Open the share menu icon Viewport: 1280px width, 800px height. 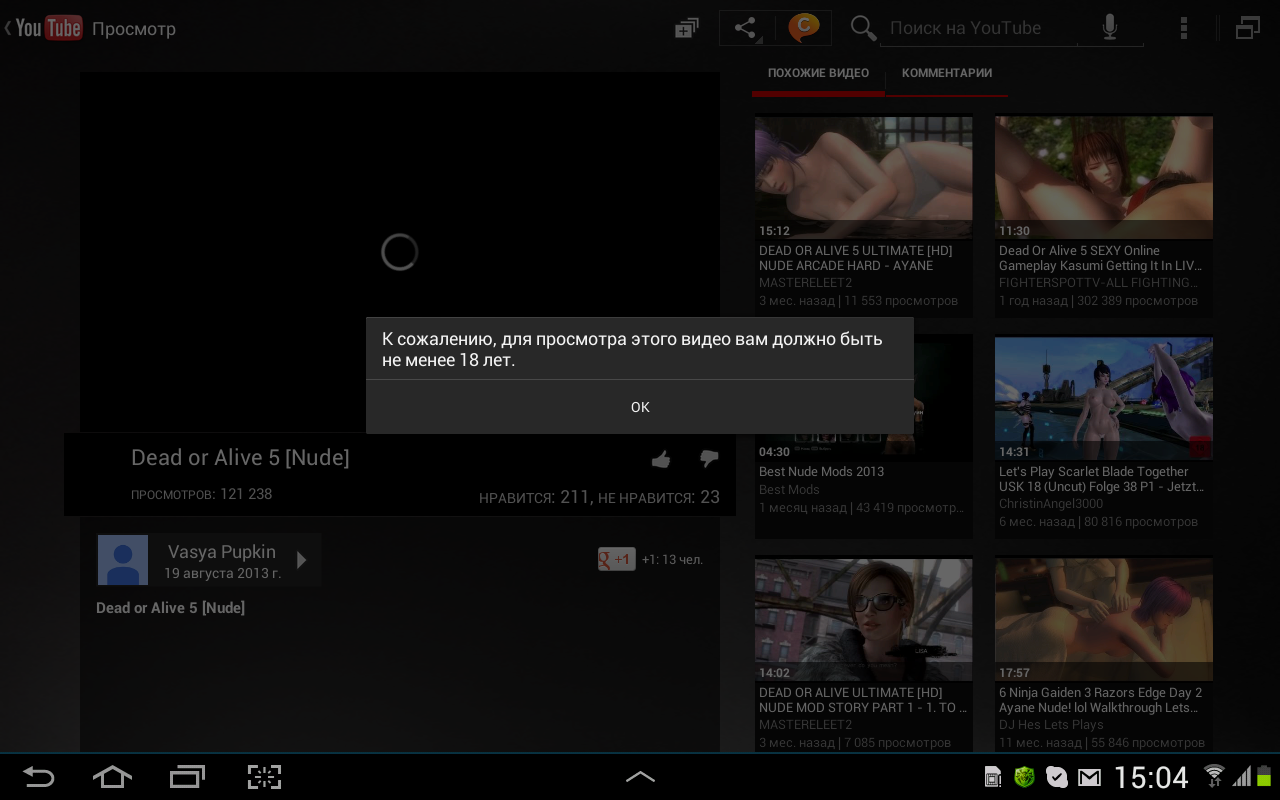(746, 28)
